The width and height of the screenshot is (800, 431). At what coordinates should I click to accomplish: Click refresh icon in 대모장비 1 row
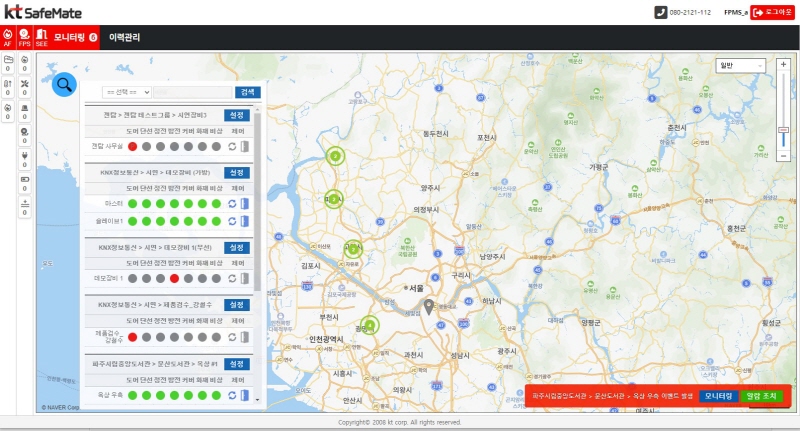click(x=232, y=278)
